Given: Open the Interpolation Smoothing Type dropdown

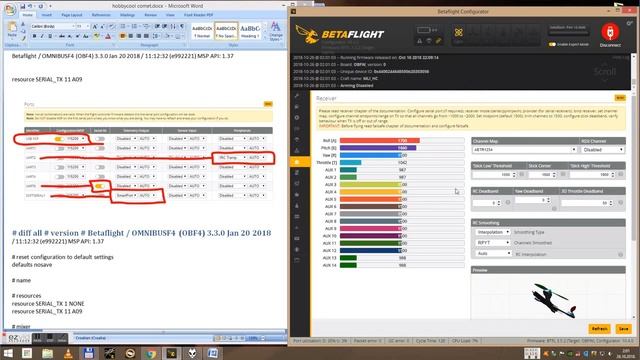Looking at the screenshot, I should [493, 232].
